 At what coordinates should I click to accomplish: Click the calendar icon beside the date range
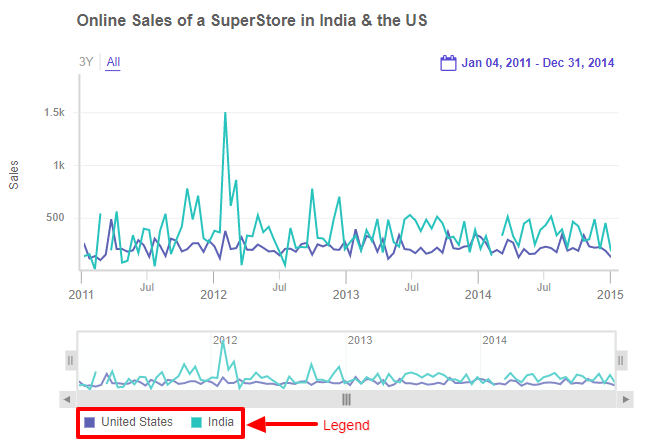point(449,63)
